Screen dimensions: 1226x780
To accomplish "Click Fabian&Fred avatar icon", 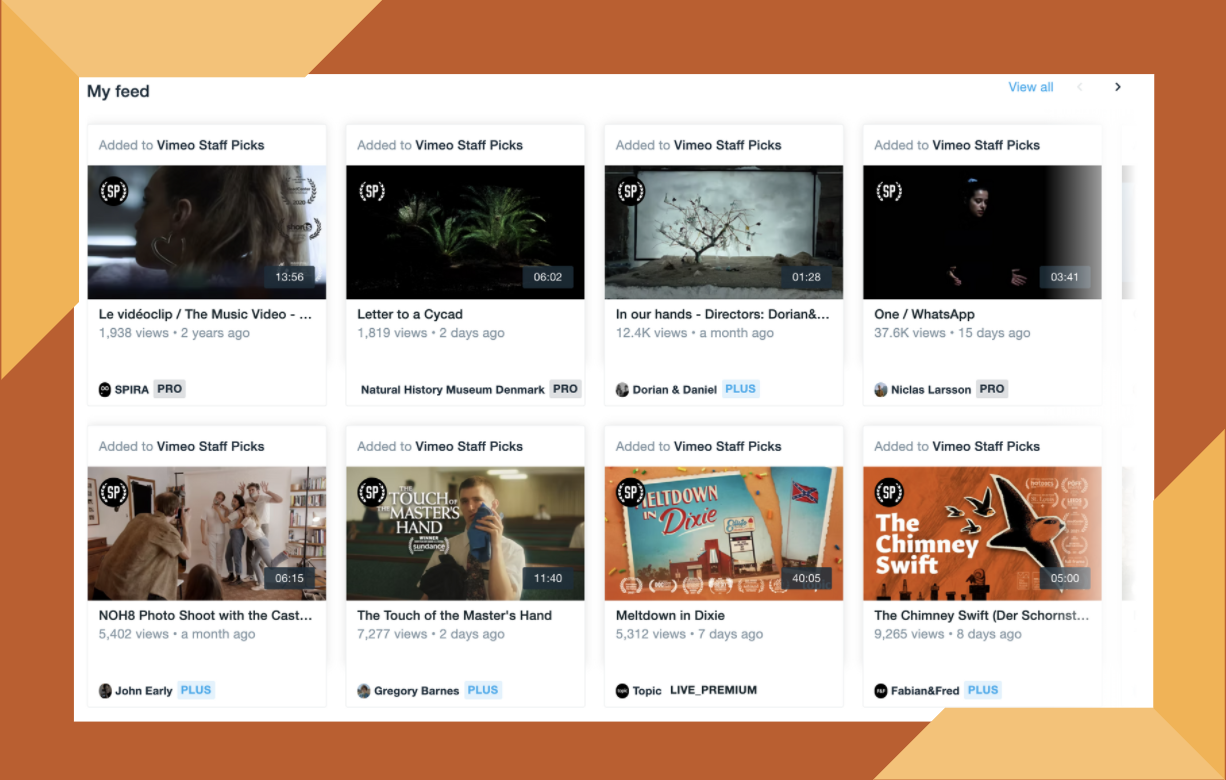I will click(x=881, y=690).
